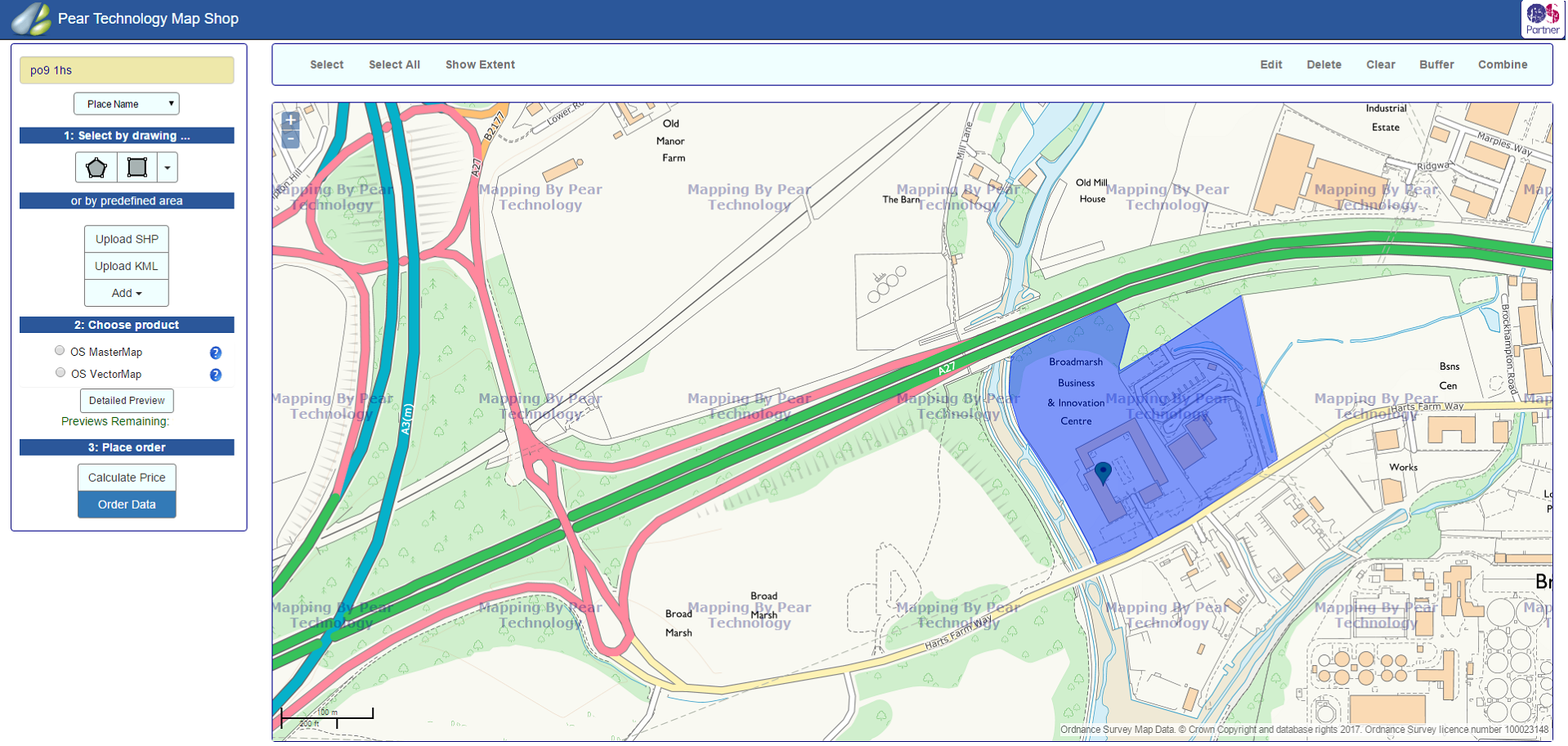Expand the Add predefined area dropdown
Viewport: 1568px width, 746px height.
point(127,293)
